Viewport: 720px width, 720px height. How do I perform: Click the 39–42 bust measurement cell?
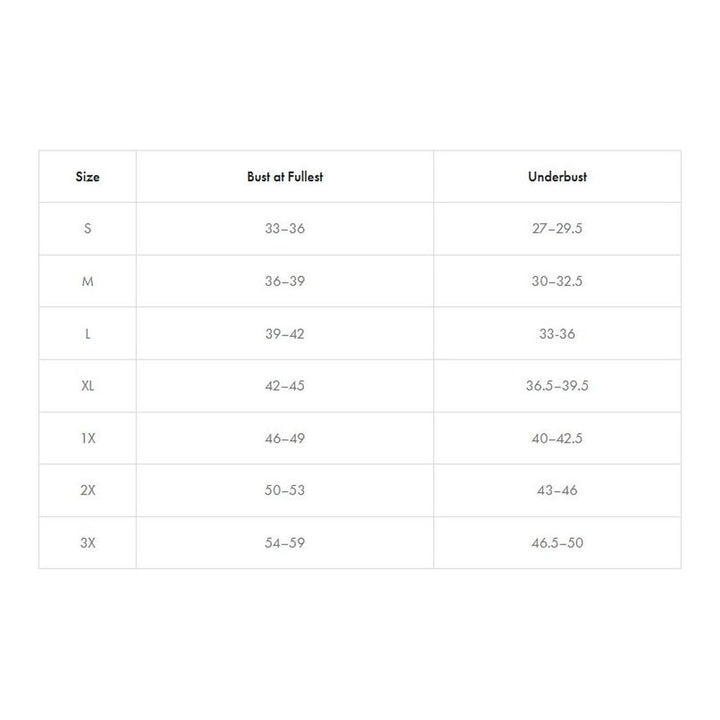(x=285, y=333)
